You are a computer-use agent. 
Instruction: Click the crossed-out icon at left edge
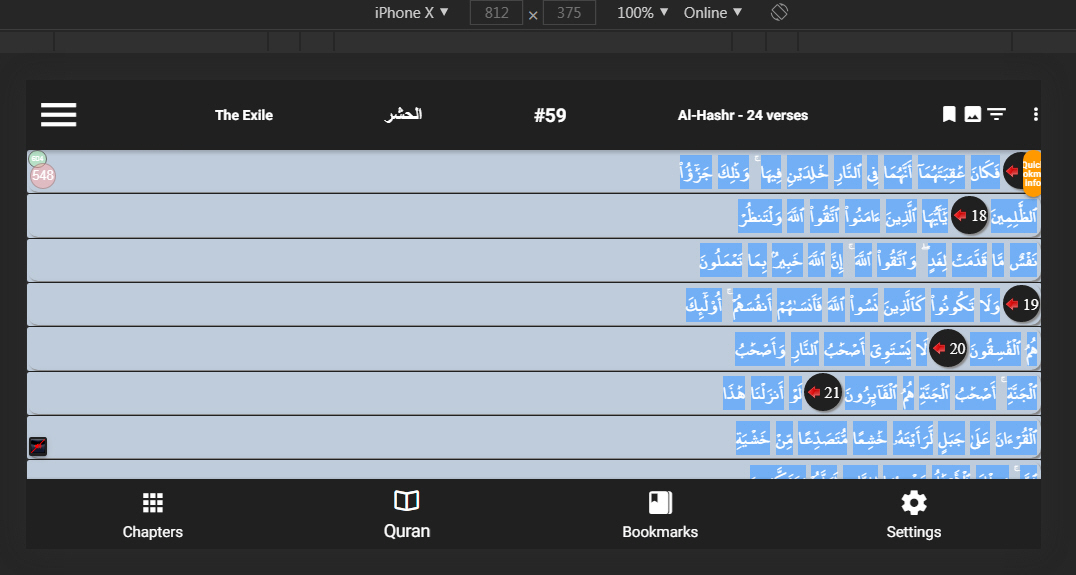[x=38, y=447]
